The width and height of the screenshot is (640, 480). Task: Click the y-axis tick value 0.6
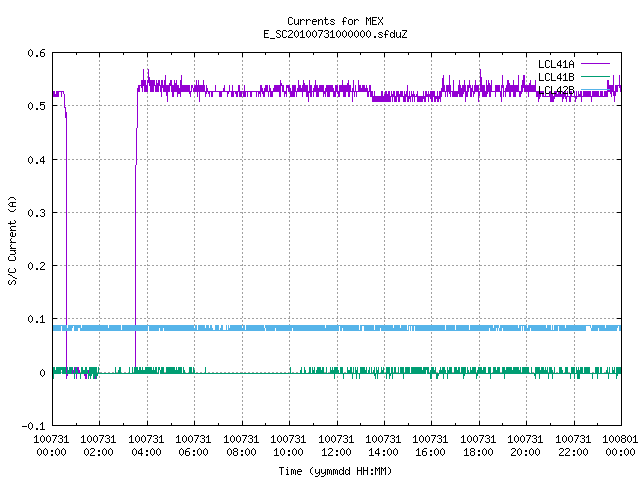pos(36,53)
